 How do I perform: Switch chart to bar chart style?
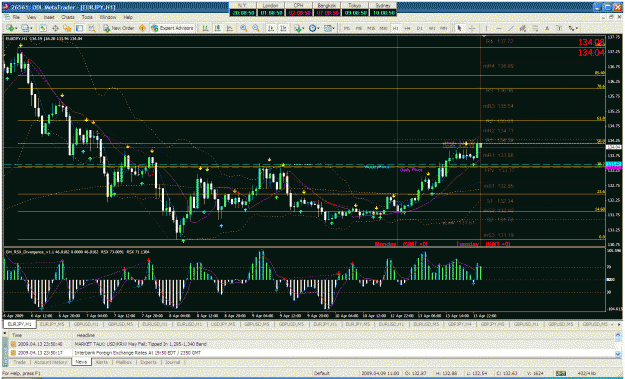[x=205, y=28]
